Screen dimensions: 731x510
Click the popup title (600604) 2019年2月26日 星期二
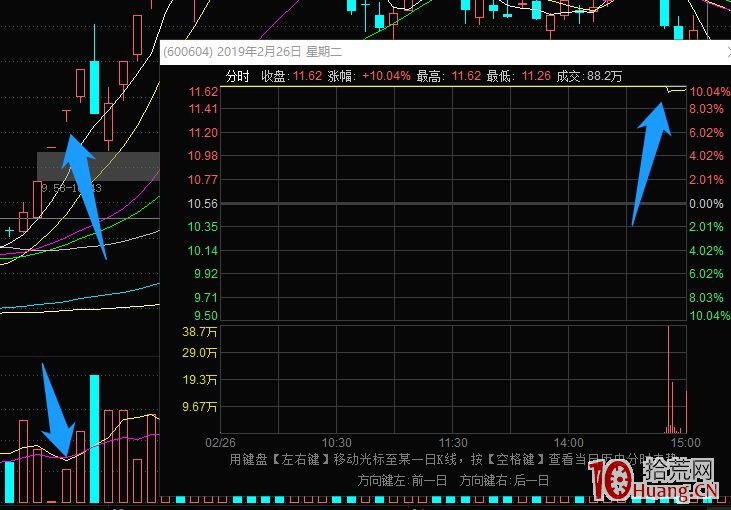[x=252, y=52]
